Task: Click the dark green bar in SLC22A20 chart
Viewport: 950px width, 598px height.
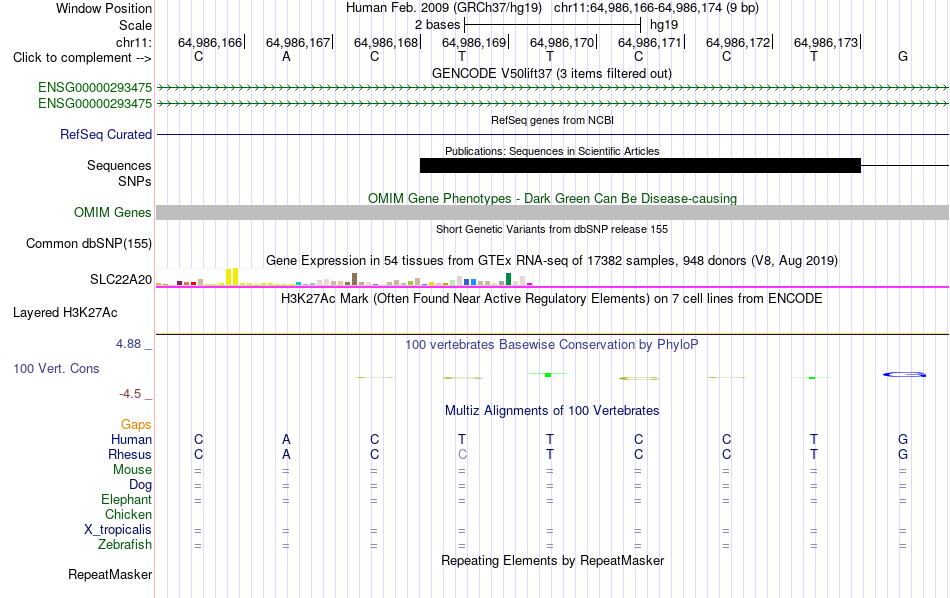Action: coord(508,279)
